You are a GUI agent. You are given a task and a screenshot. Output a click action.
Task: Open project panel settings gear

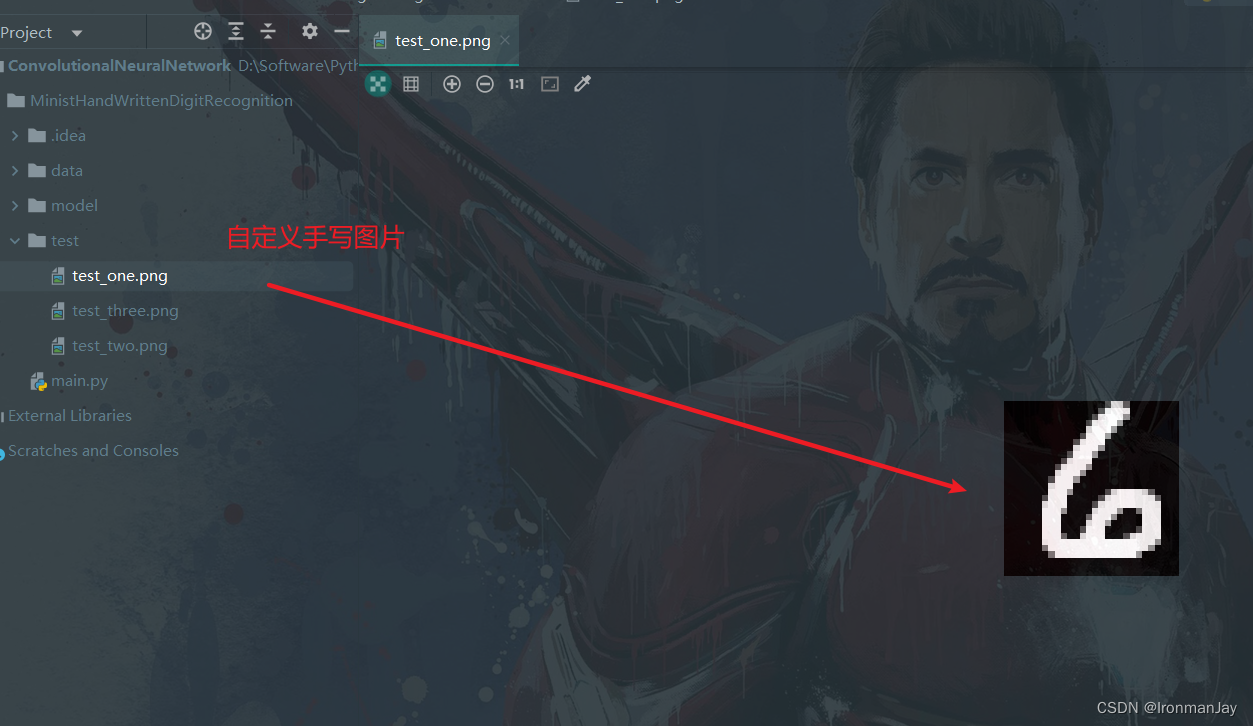point(310,31)
